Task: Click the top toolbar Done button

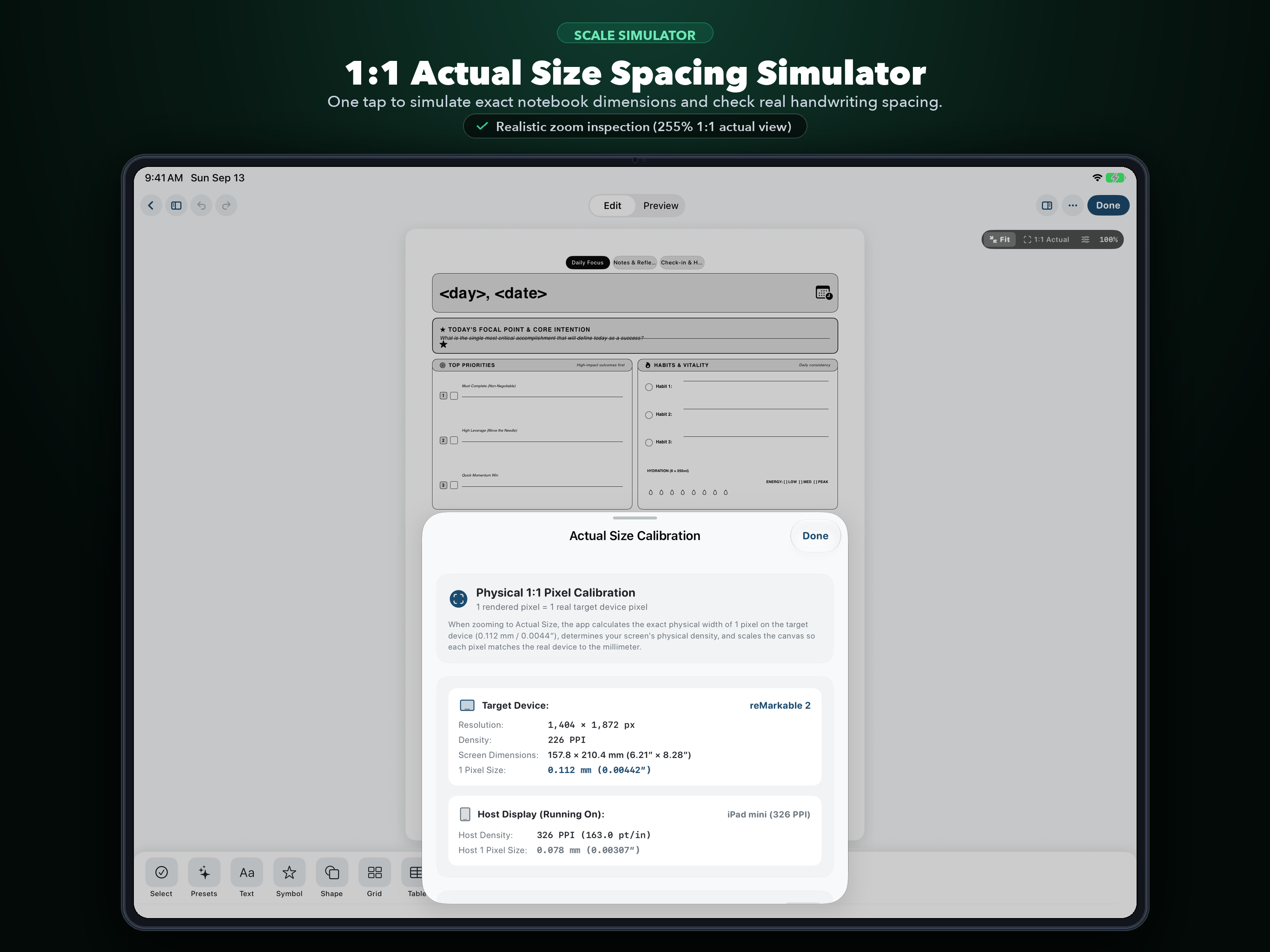Action: [1107, 205]
